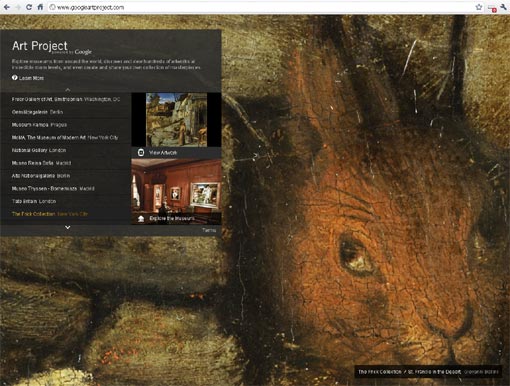
Task: Select Gemäldegalerie Berlin from the list
Action: pos(37,112)
